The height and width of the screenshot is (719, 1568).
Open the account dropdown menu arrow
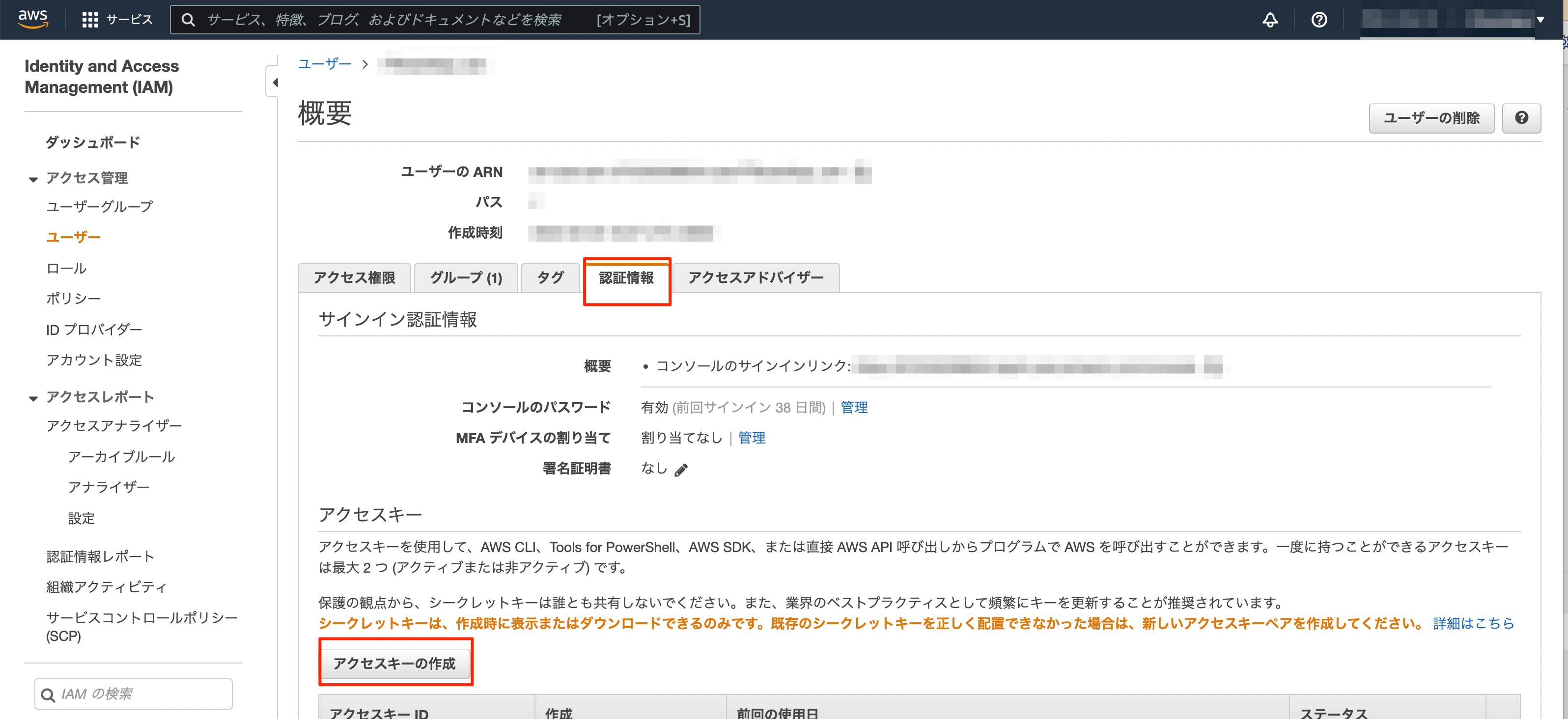point(1540,20)
